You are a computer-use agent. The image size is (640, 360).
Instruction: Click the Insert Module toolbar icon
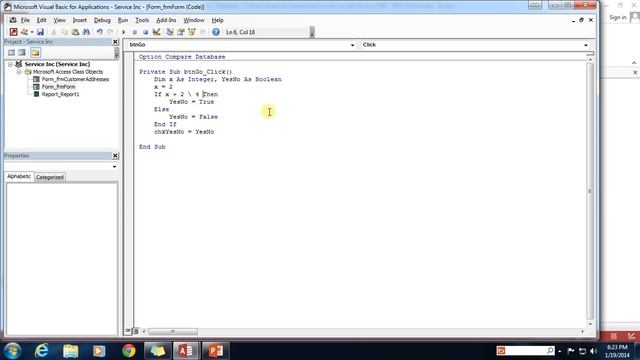click(24, 32)
